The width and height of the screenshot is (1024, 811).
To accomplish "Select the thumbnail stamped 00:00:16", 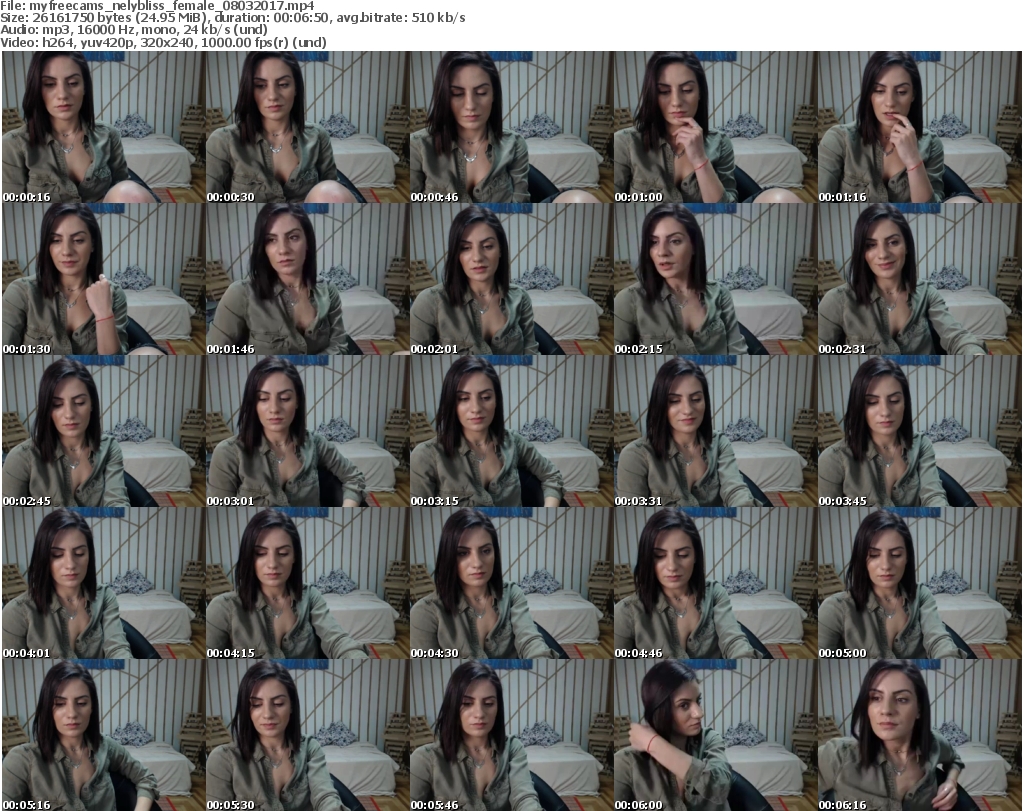I will pos(104,127).
